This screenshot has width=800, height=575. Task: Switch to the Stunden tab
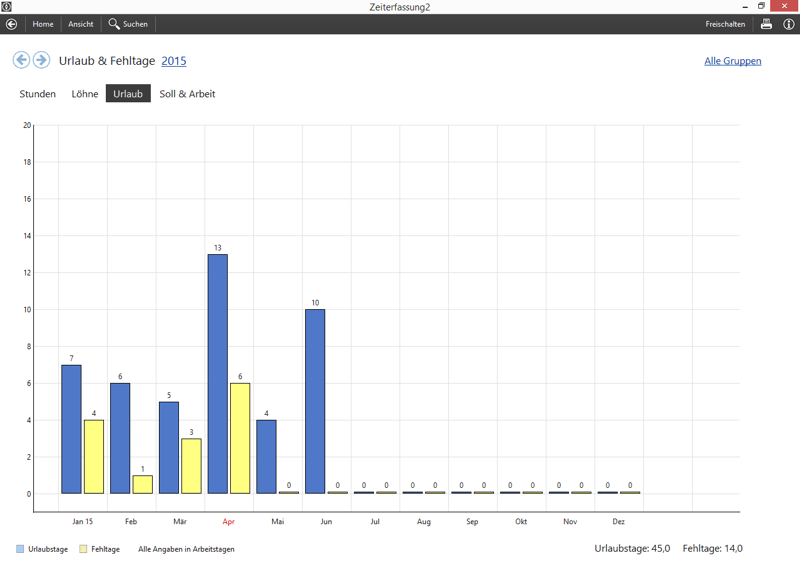(38, 94)
